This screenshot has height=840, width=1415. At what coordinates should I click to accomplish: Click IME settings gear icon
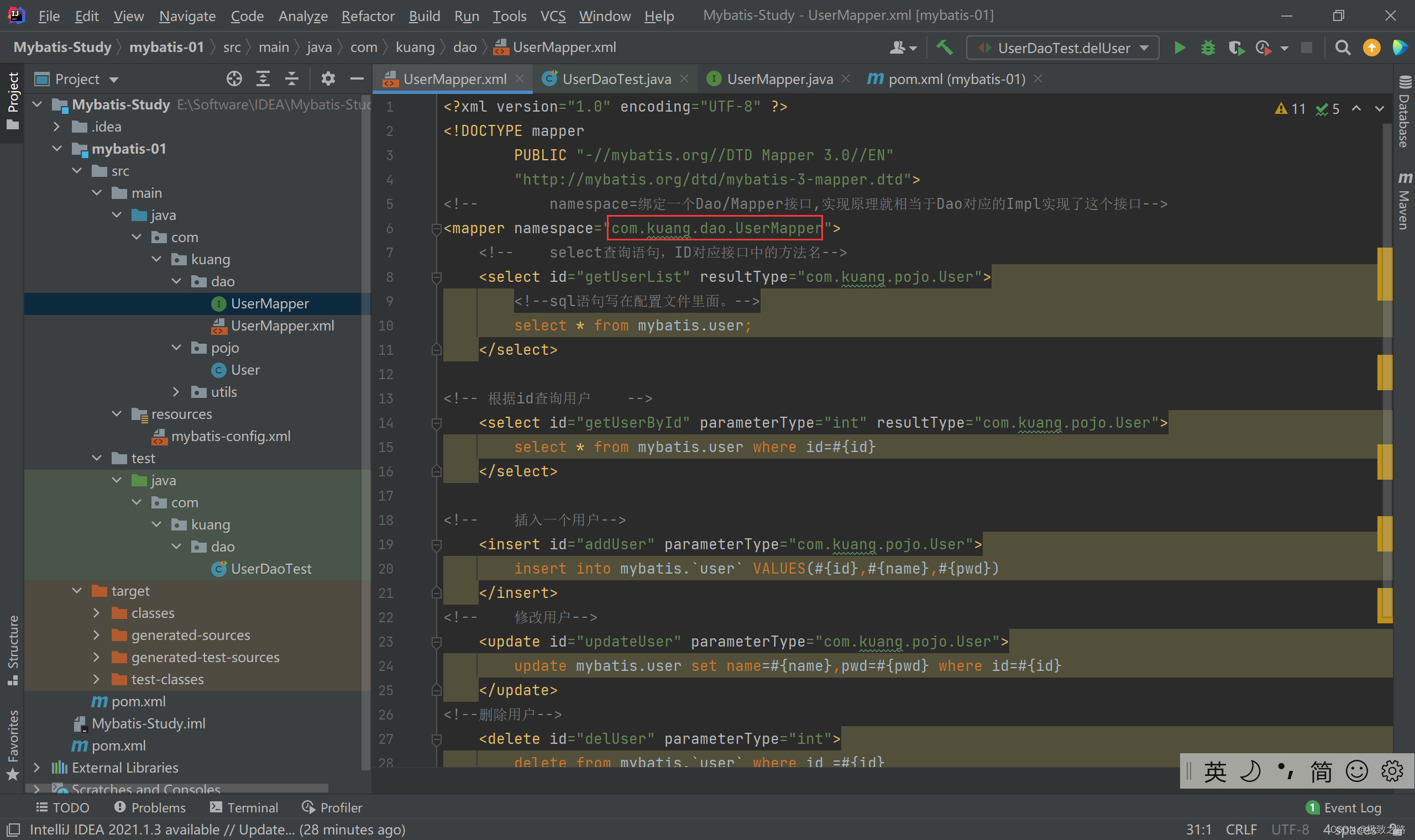[1392, 771]
